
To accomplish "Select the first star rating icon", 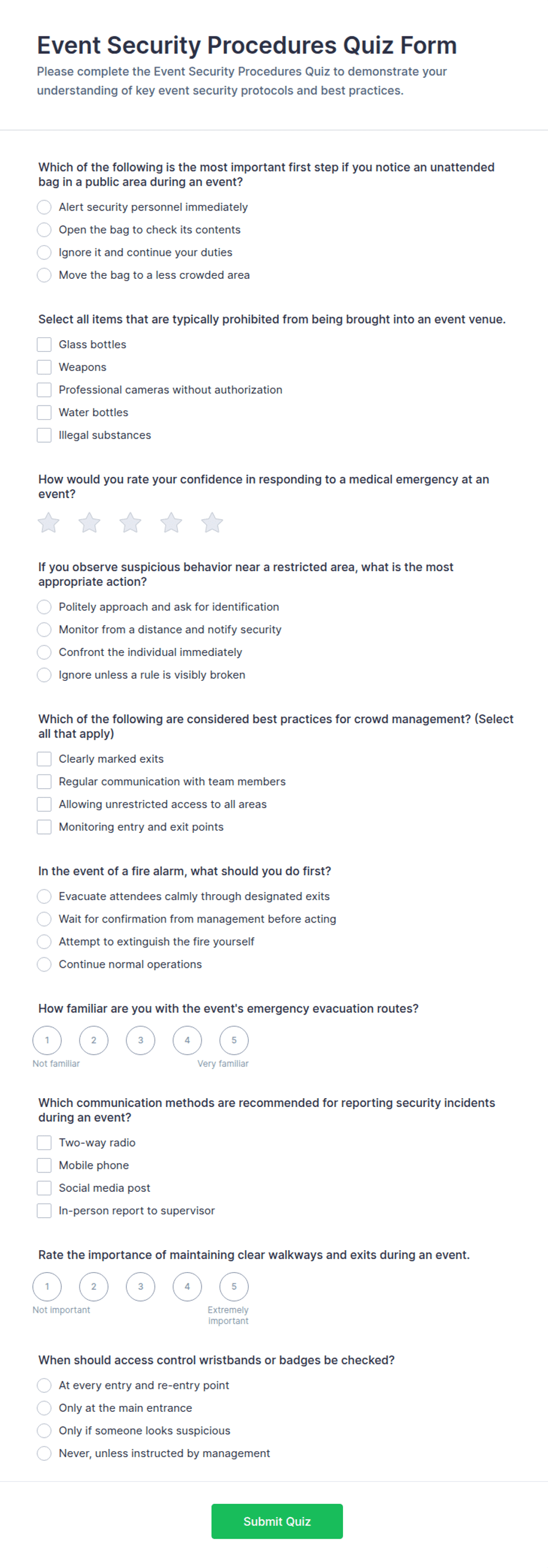I will coord(49,522).
